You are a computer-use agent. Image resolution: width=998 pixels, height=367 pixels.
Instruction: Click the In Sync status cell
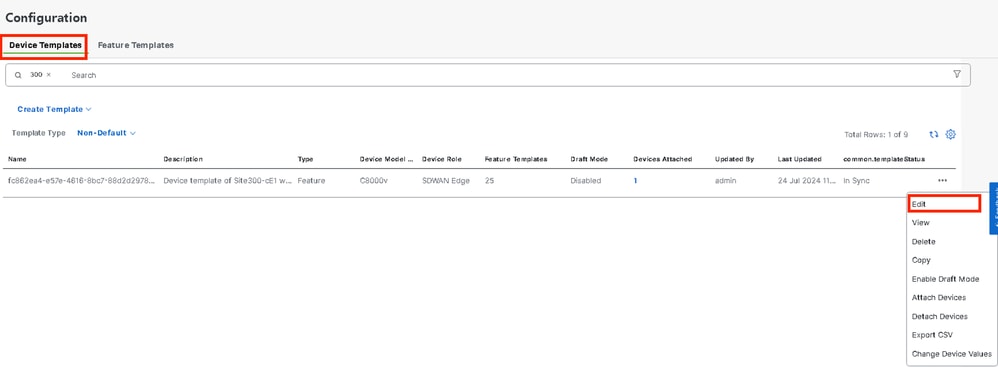tap(856, 181)
